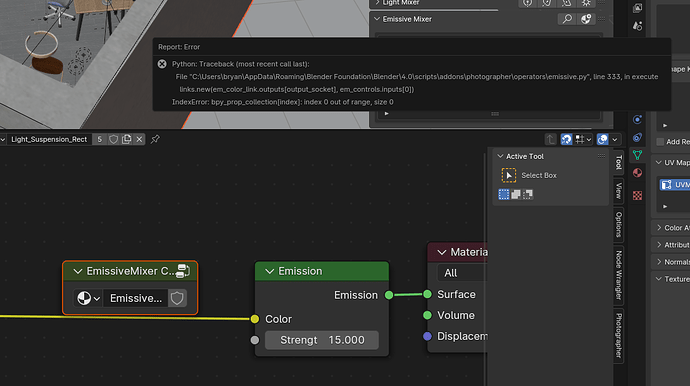Screen dimensions: 690x386
Task: Open the Texture properties checker icon
Action: click(637, 195)
